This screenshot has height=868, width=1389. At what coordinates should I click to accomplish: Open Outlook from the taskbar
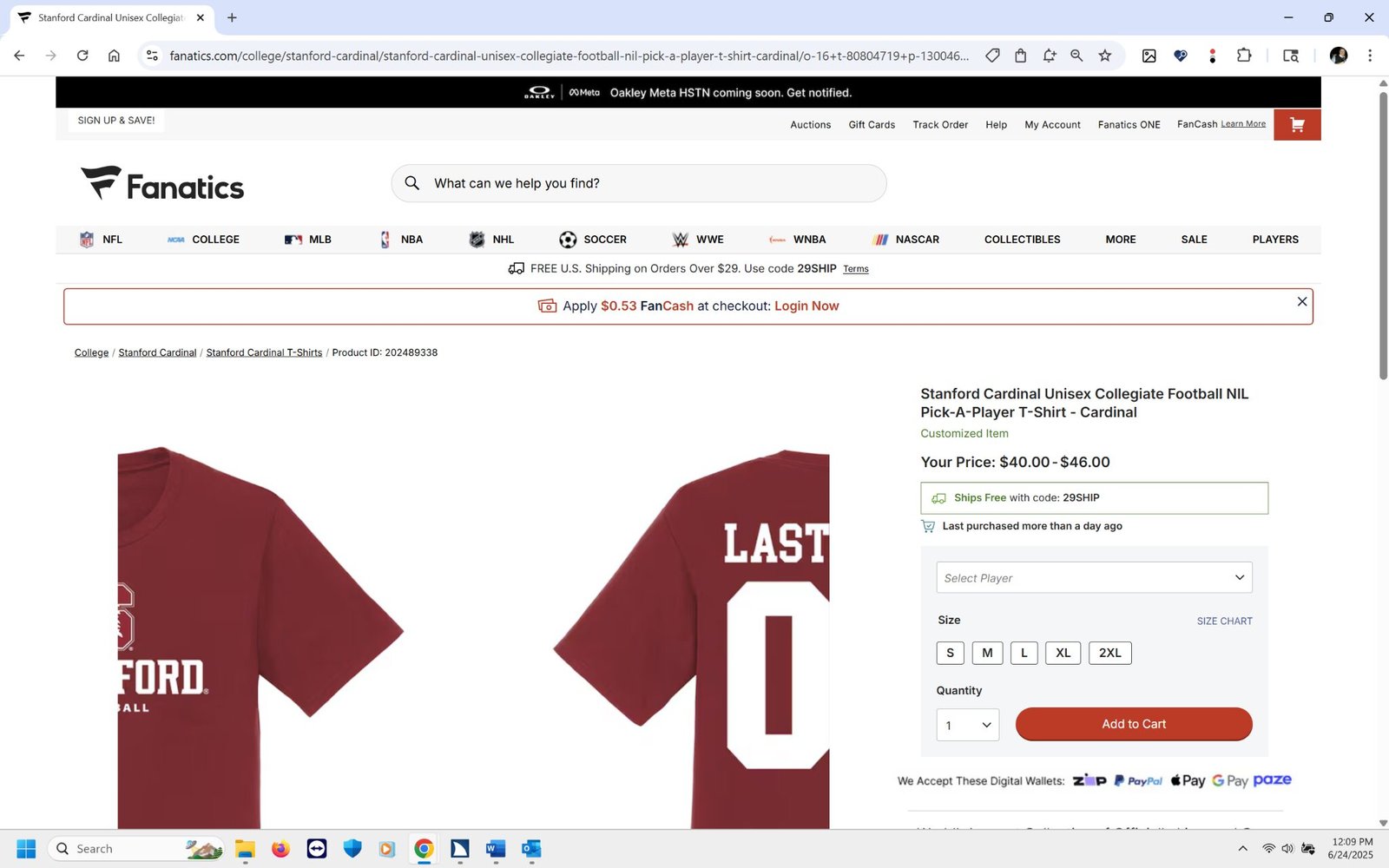click(531, 848)
